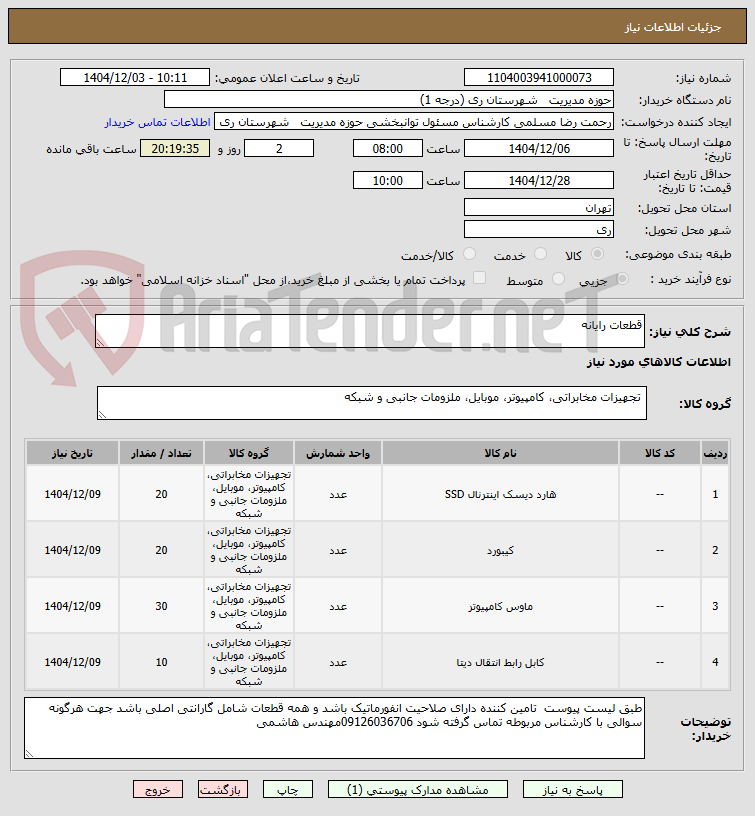755x816 pixels.
Task: Click the واحد شمارش column header
Action: 338,453
